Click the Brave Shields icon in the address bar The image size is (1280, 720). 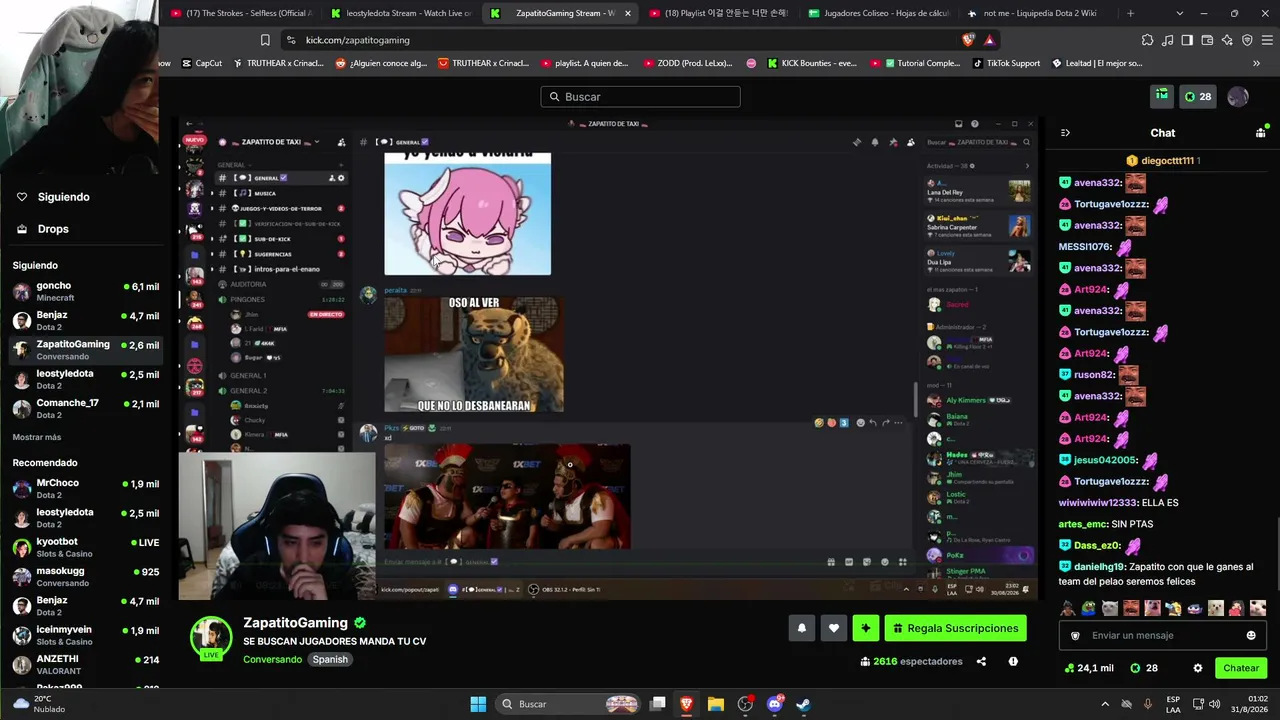968,40
